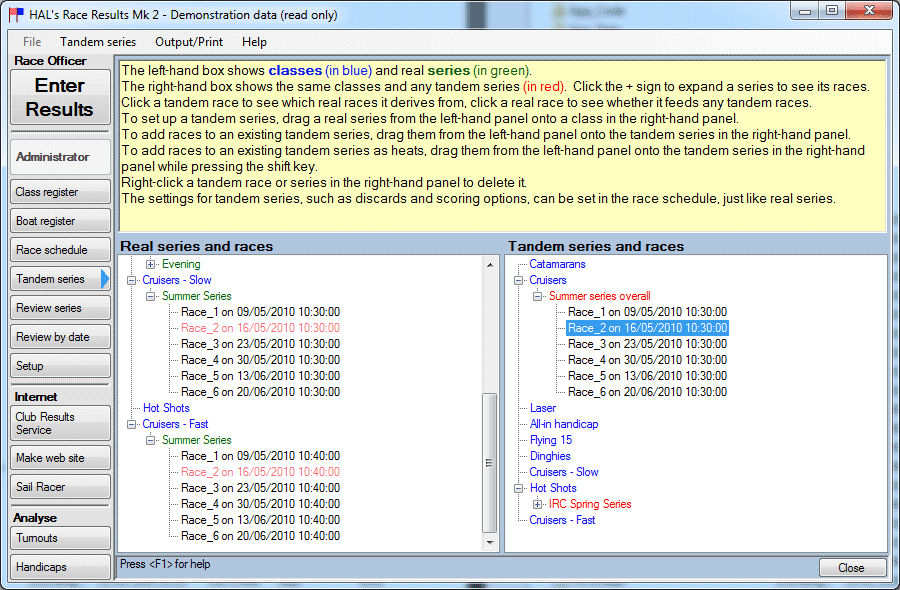The image size is (900, 590).
Task: Open Review by date
Action: pos(60,337)
